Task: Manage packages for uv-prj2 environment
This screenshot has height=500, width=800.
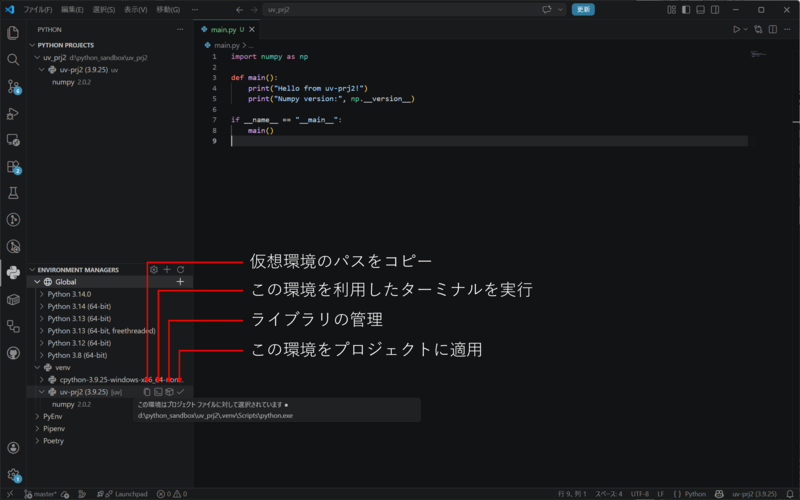Action: [x=169, y=392]
